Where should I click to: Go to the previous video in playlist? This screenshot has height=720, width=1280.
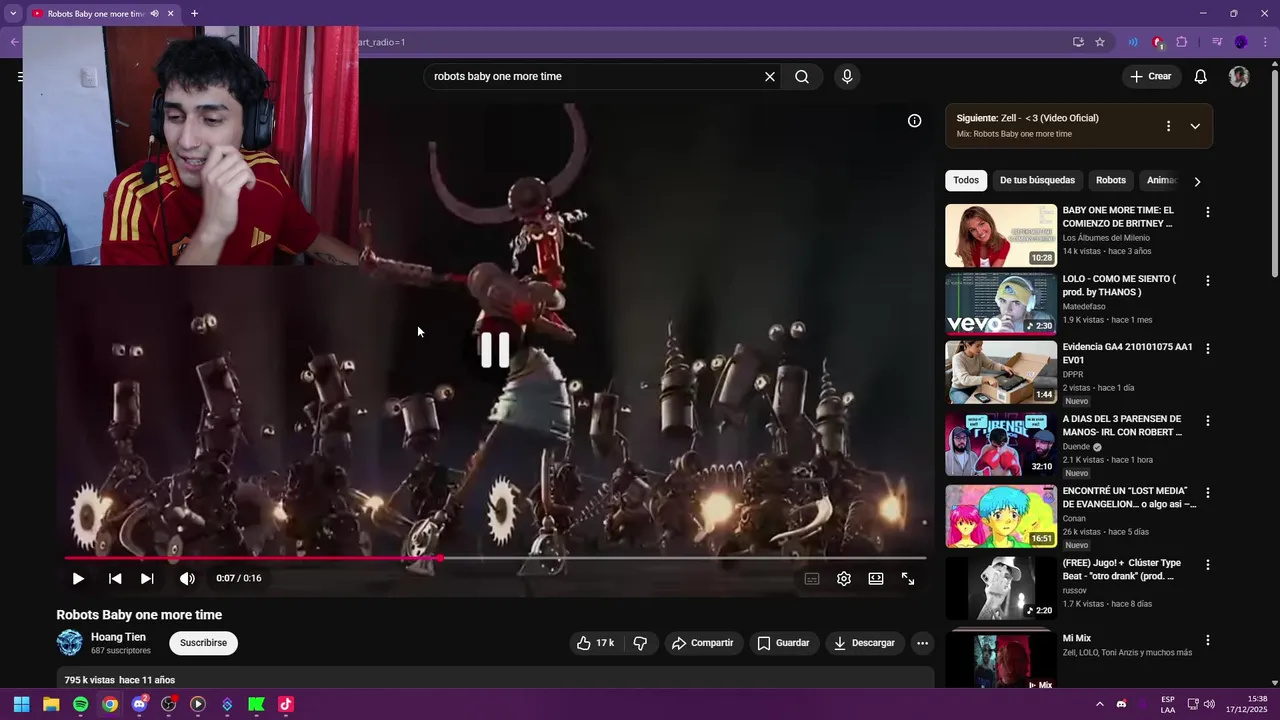coord(115,578)
